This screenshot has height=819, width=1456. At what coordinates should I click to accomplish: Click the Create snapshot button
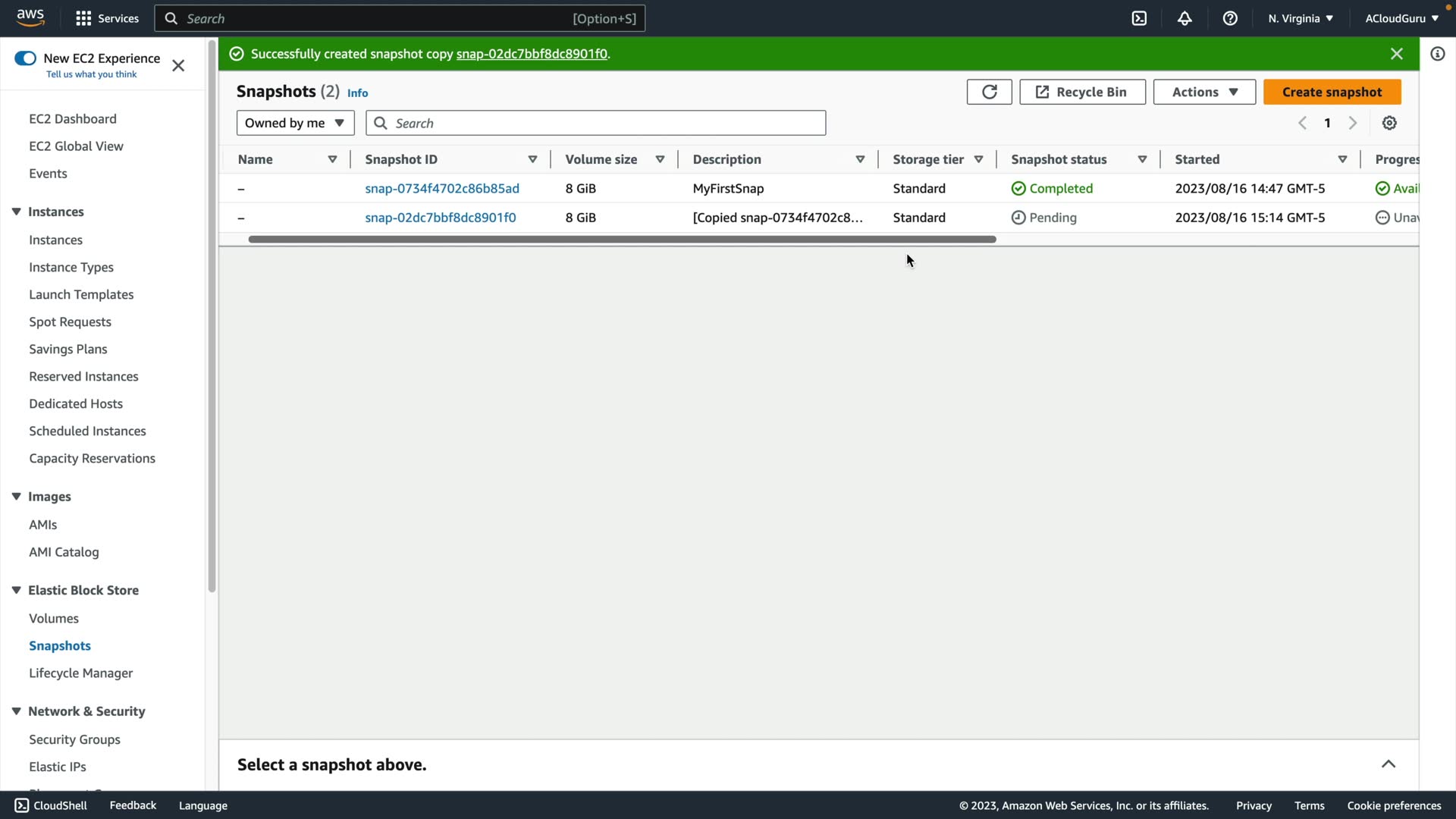click(x=1332, y=92)
